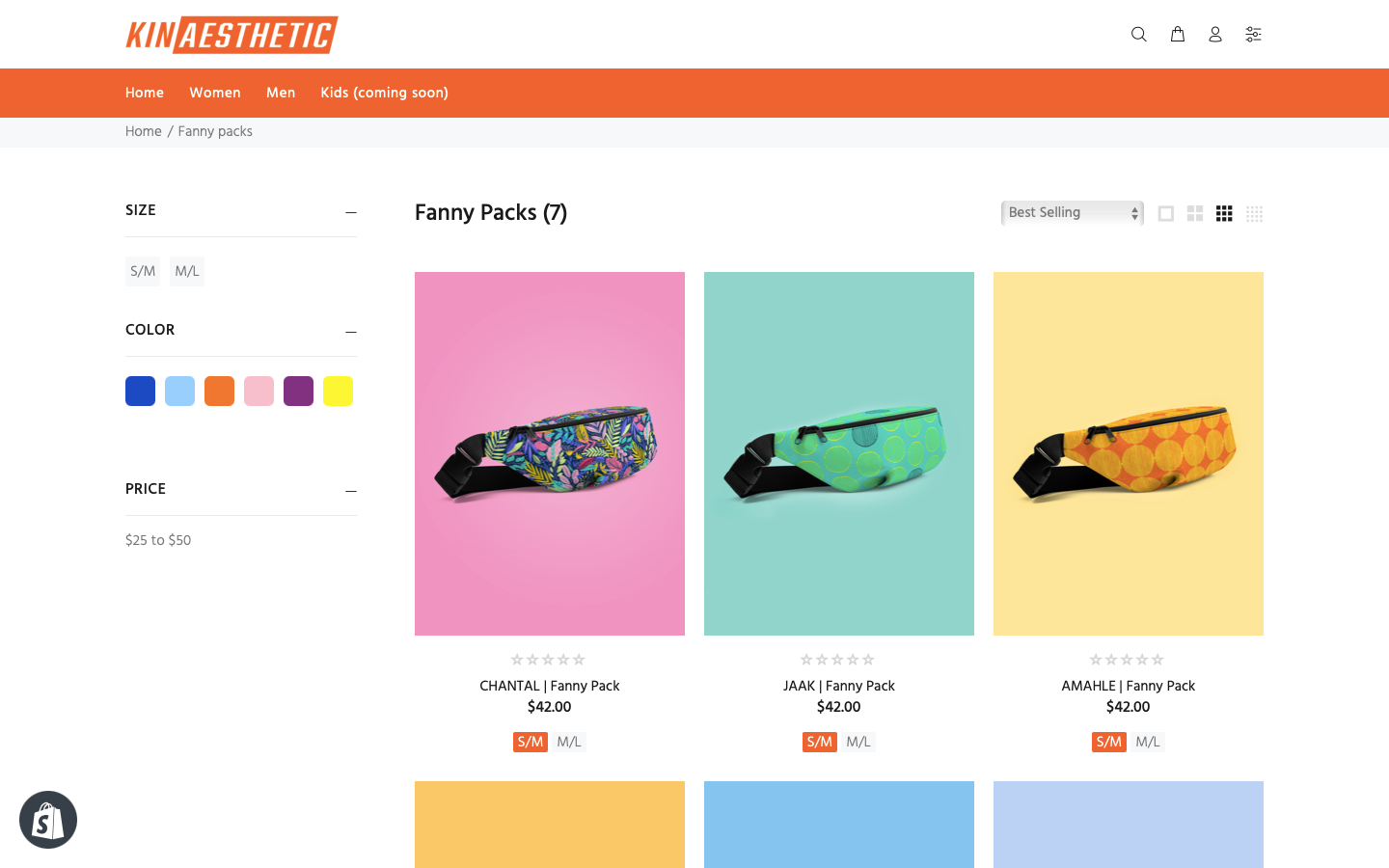Collapse the PRICE filter section

pyautogui.click(x=351, y=491)
